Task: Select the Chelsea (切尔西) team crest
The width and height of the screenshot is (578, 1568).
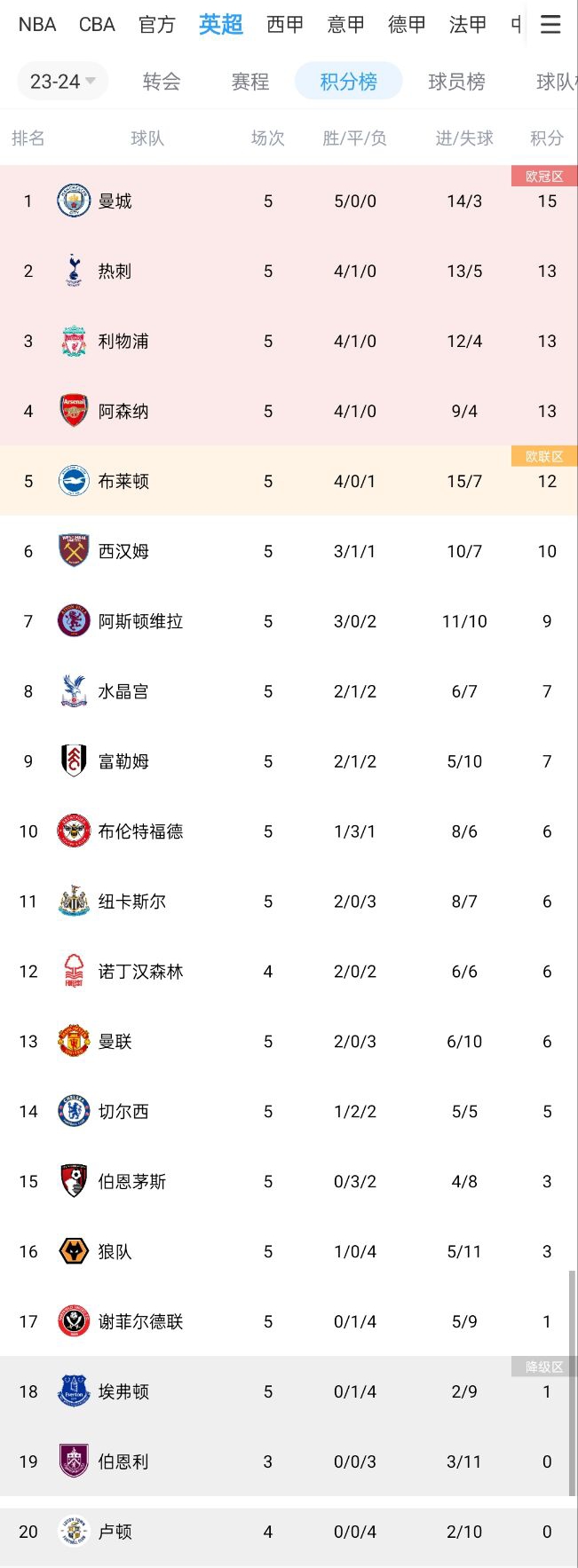Action: 73,1111
